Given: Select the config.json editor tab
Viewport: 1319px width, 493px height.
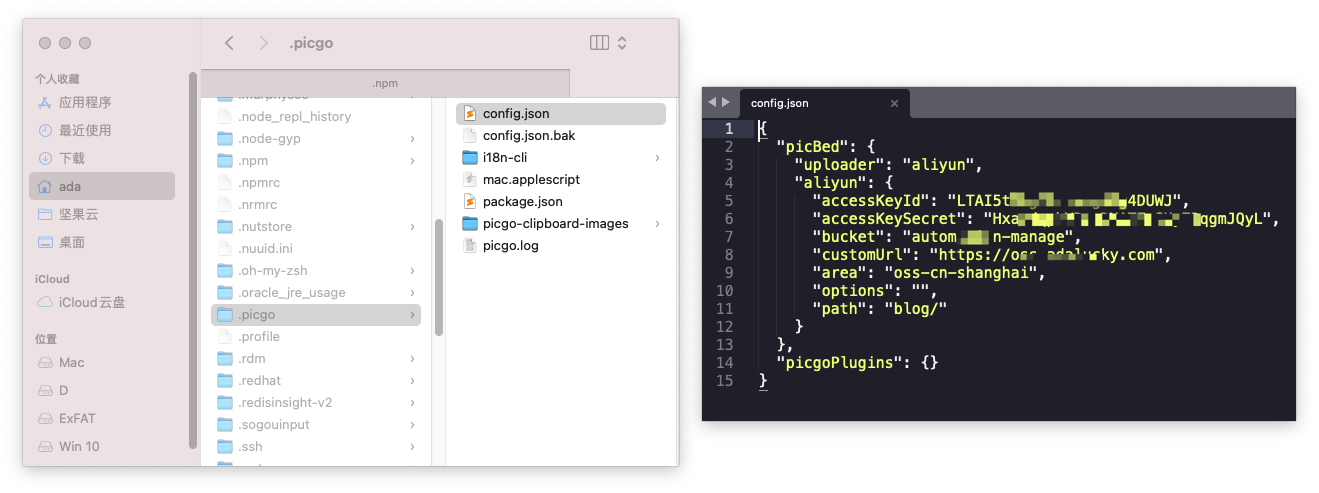Looking at the screenshot, I should (x=780, y=103).
